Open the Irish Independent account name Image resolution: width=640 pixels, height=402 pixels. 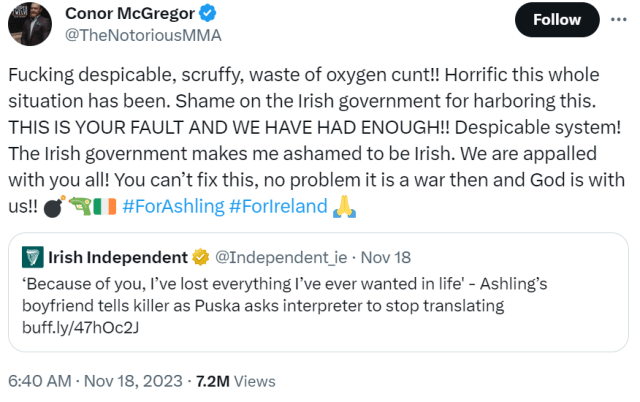pos(118,258)
